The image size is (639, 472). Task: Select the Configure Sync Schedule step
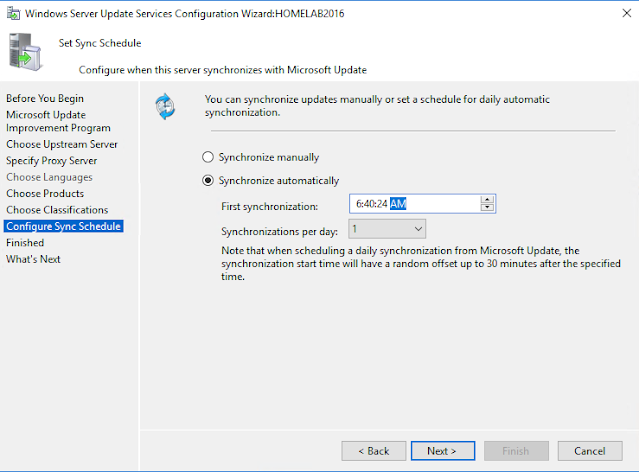tap(63, 226)
